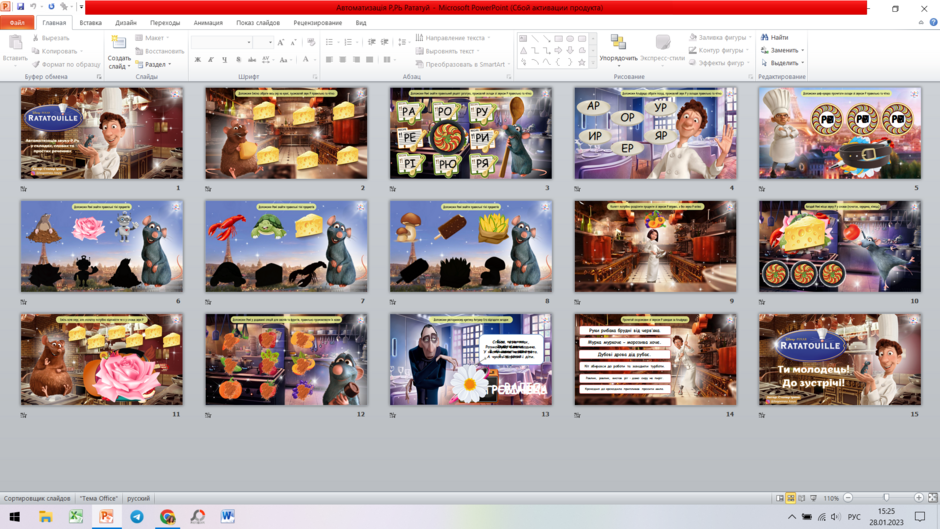Toggle reading view in status bar
The width and height of the screenshot is (940, 529).
tap(802, 498)
